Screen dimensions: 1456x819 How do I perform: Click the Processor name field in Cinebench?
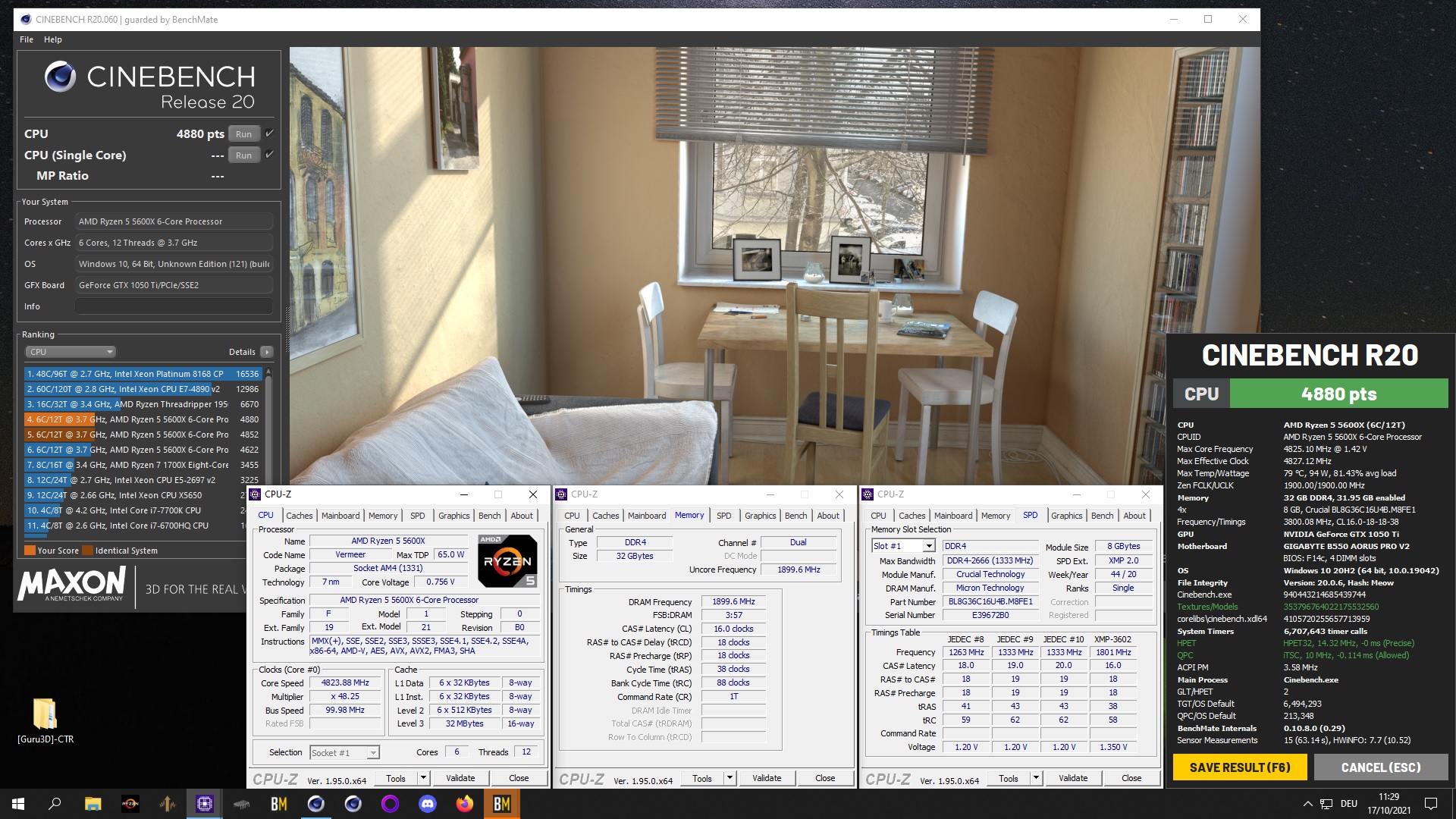click(x=174, y=221)
